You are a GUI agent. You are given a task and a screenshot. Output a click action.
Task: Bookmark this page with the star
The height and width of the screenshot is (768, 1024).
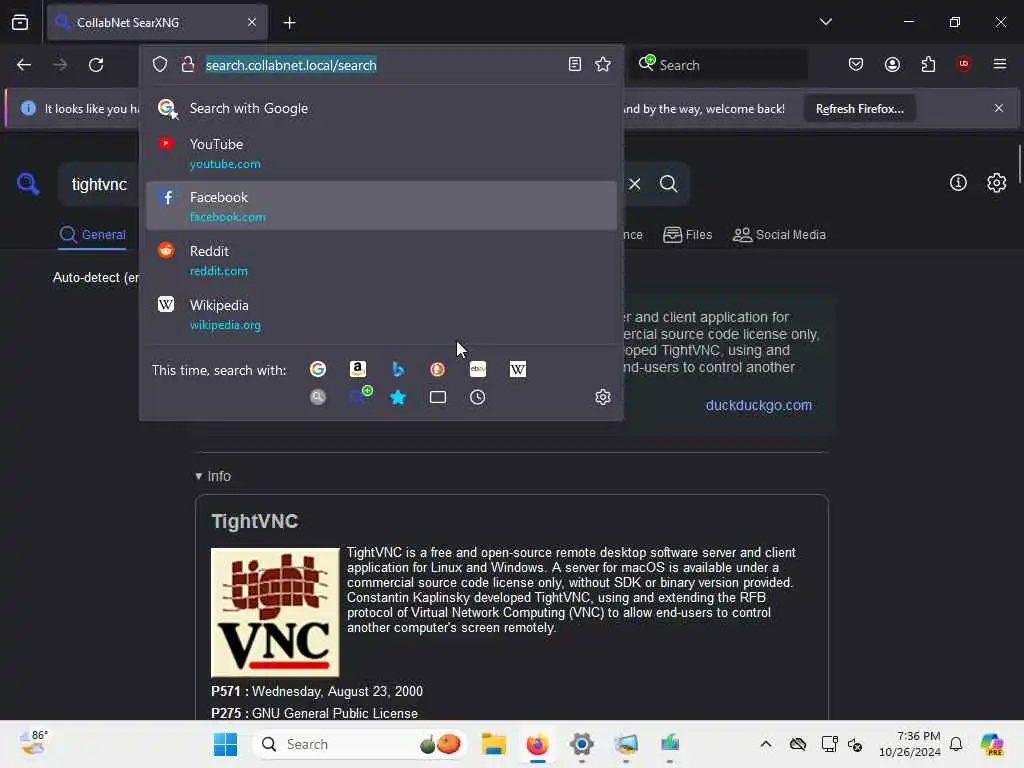click(x=603, y=64)
